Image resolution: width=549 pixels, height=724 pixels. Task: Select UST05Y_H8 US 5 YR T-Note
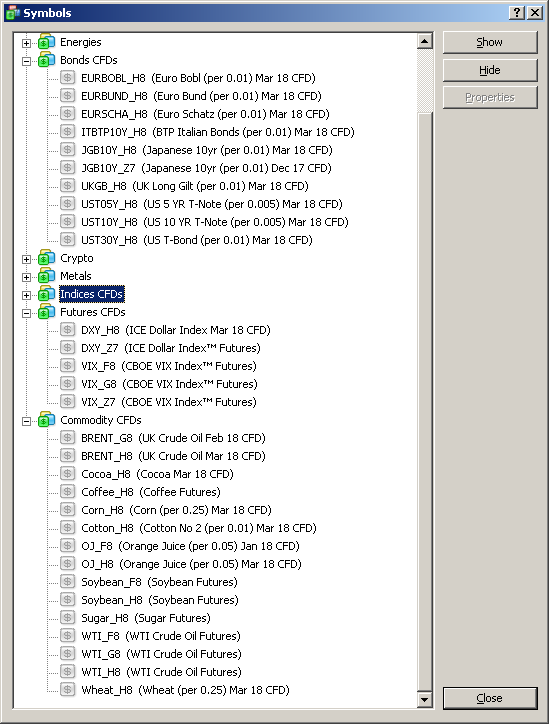[212, 204]
